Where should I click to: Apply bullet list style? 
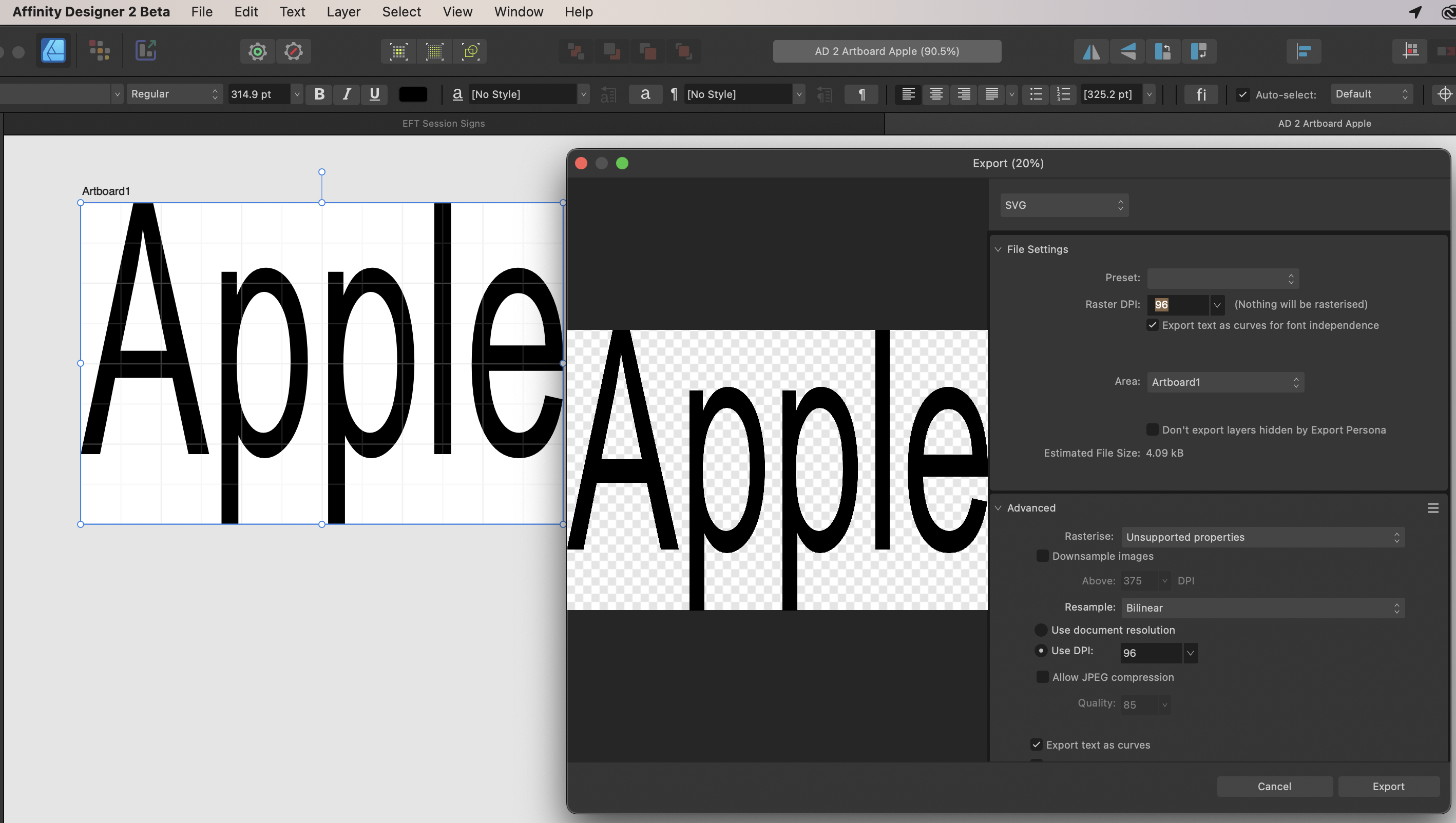click(1036, 94)
